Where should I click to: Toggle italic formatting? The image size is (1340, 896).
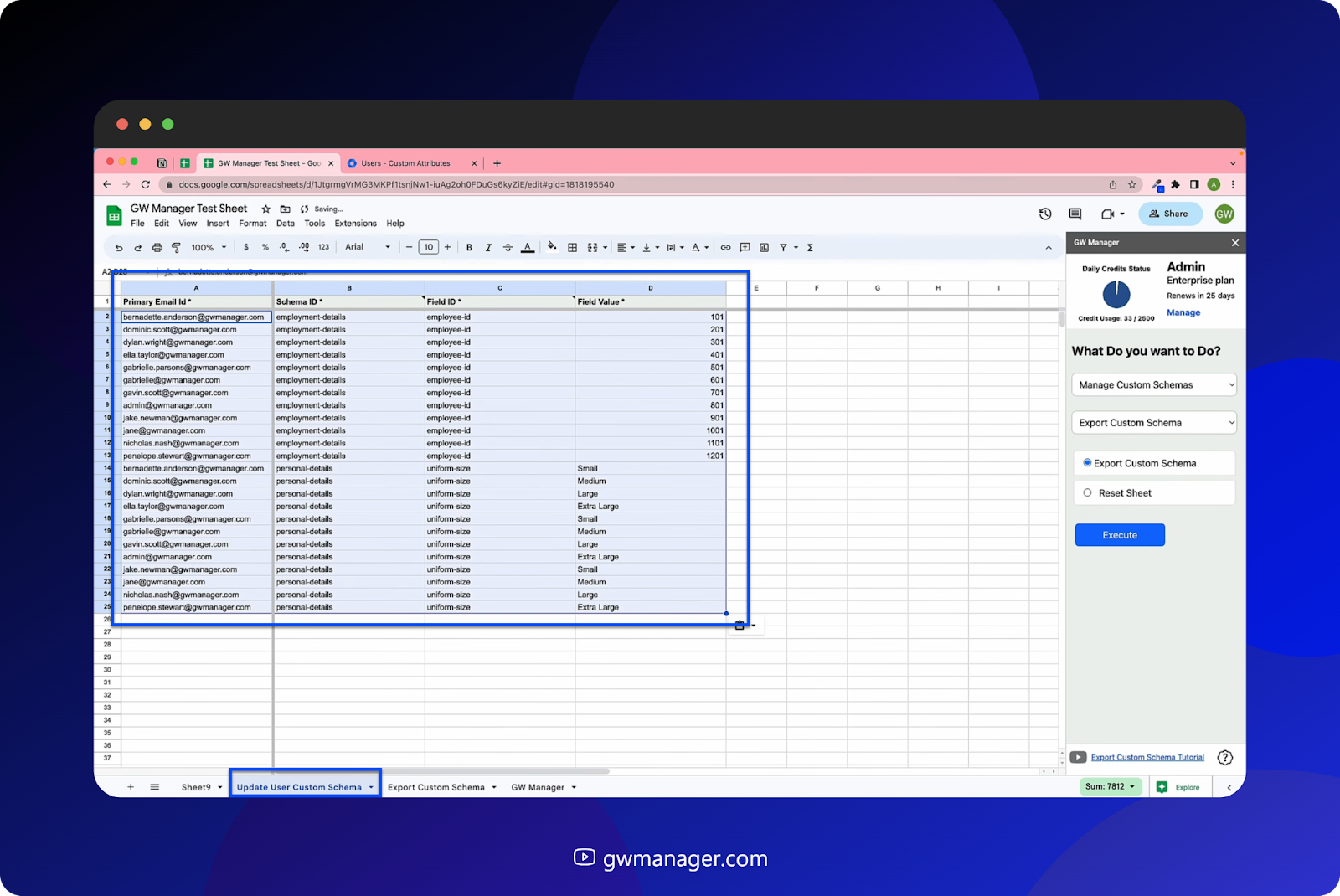click(488, 248)
